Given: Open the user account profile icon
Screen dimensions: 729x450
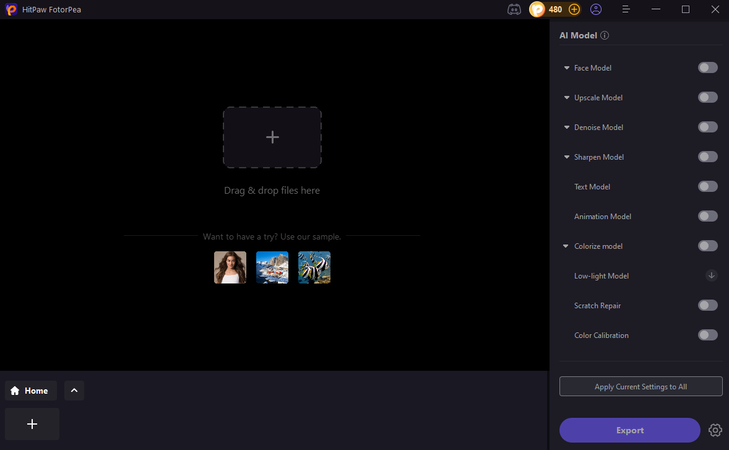Looking at the screenshot, I should click(x=597, y=9).
